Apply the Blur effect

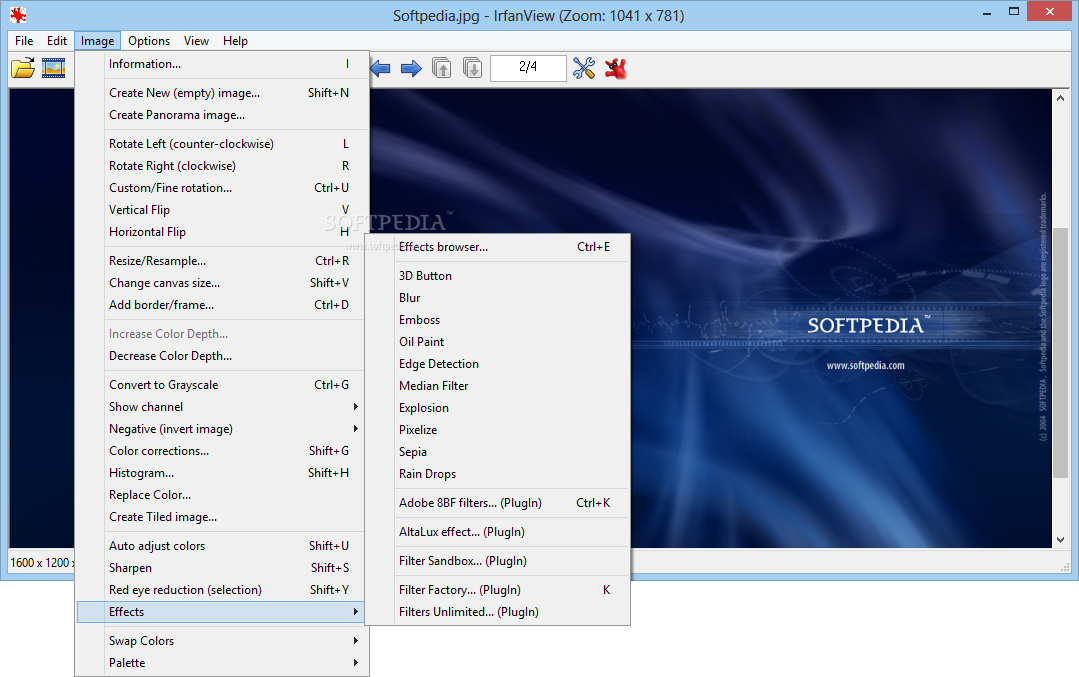(497, 298)
